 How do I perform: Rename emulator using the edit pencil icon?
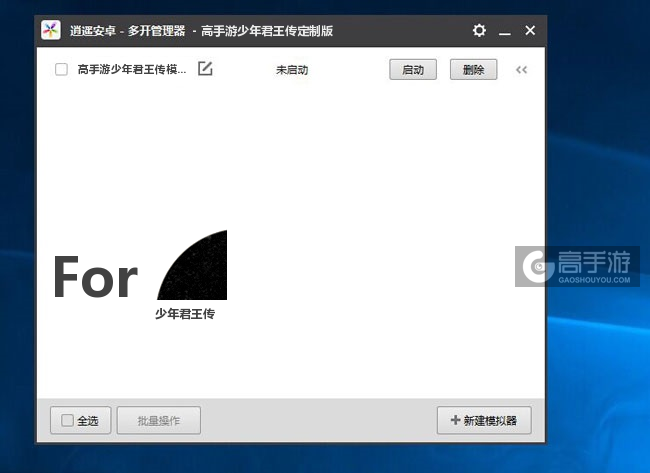pos(205,68)
